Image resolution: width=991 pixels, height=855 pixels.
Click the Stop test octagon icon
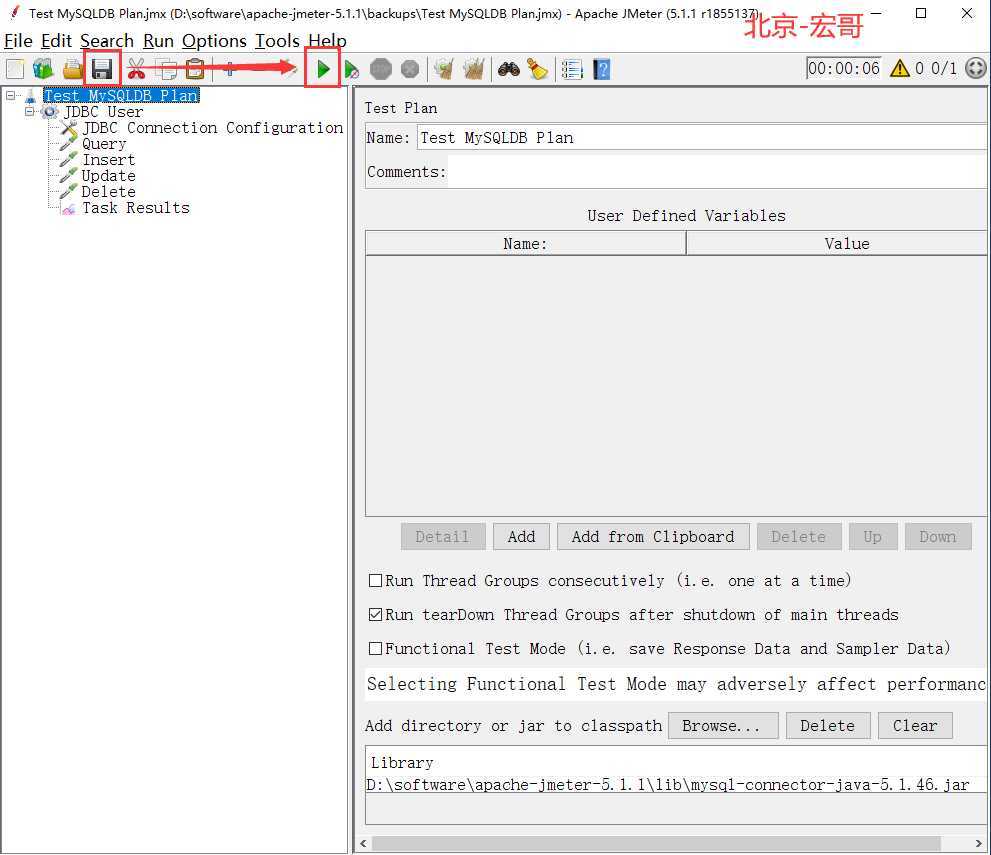point(380,69)
